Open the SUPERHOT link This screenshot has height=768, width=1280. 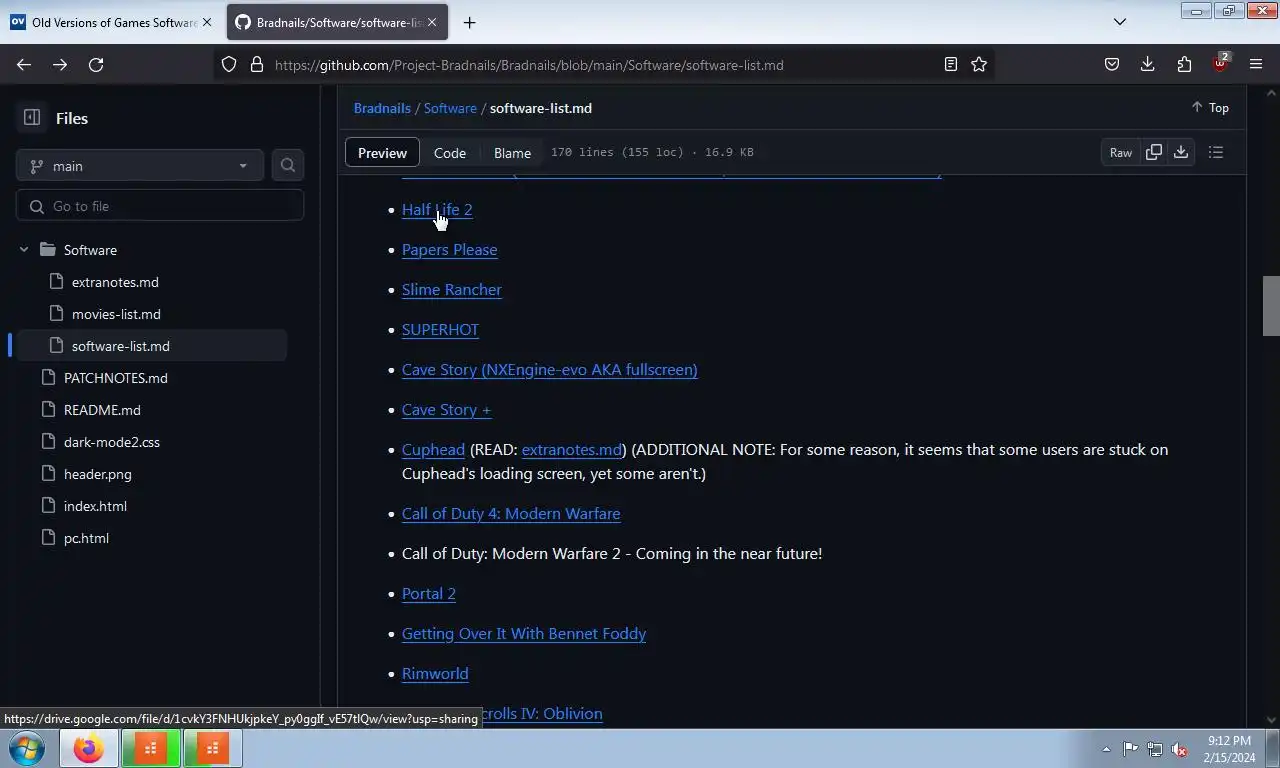pos(440,330)
